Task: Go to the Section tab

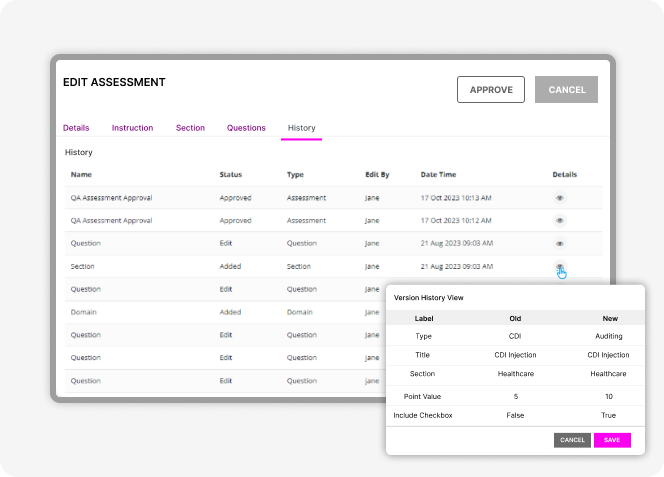Action: tap(190, 128)
